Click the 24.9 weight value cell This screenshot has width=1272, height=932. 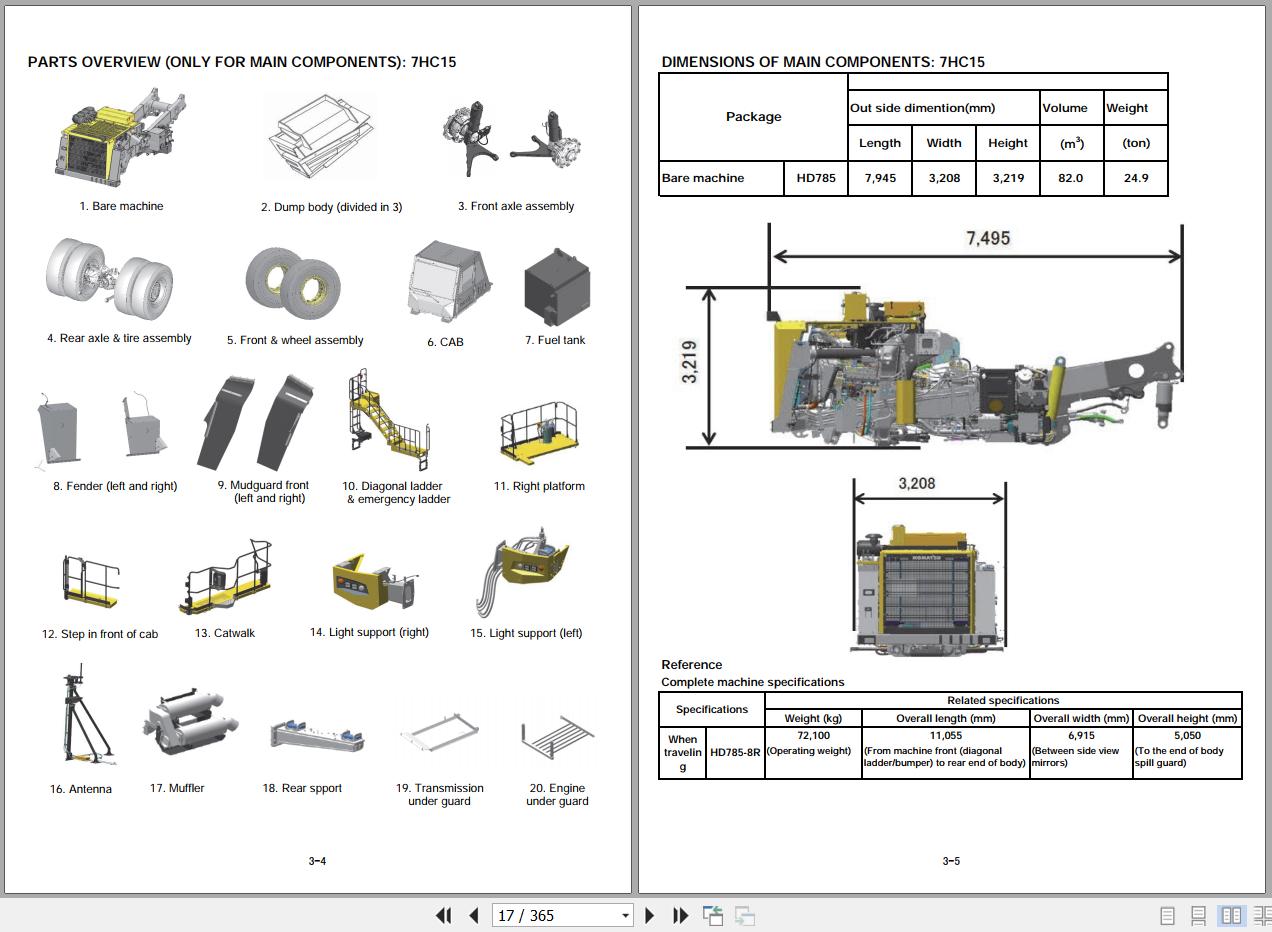pos(1136,178)
